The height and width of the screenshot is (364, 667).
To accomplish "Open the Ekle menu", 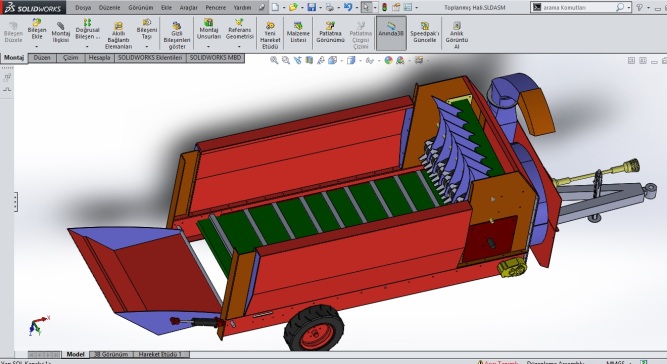I will click(x=166, y=8).
